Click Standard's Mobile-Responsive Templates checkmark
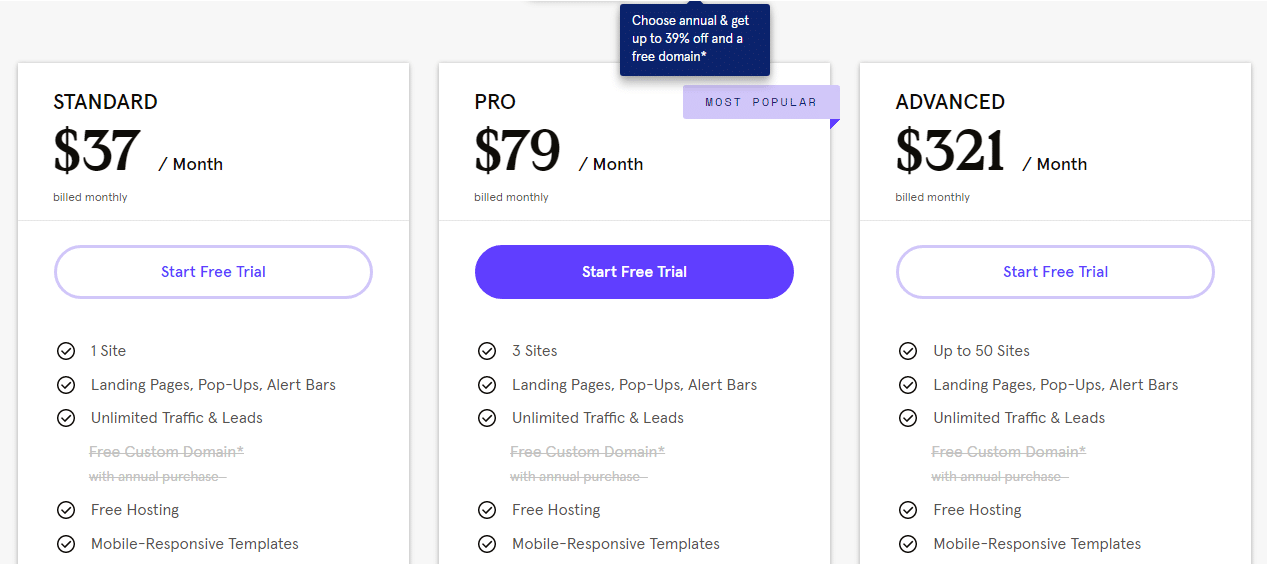Screen dimensions: 1267x564 (x=66, y=544)
